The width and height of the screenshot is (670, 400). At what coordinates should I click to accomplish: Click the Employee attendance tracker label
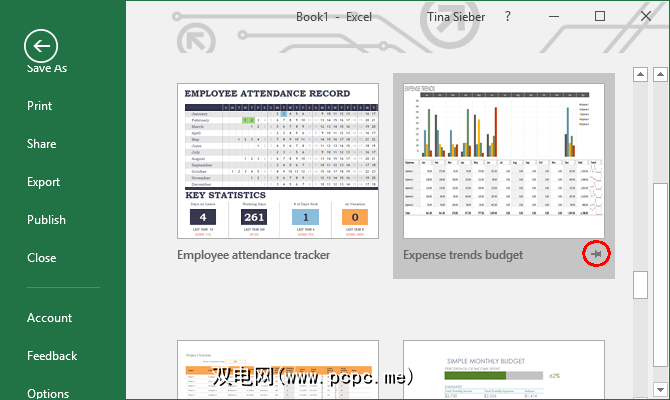253,255
